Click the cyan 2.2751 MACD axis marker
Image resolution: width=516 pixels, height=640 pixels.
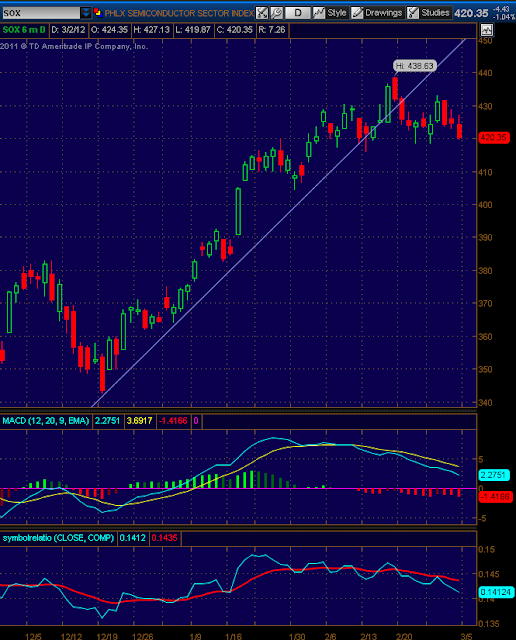pos(494,475)
